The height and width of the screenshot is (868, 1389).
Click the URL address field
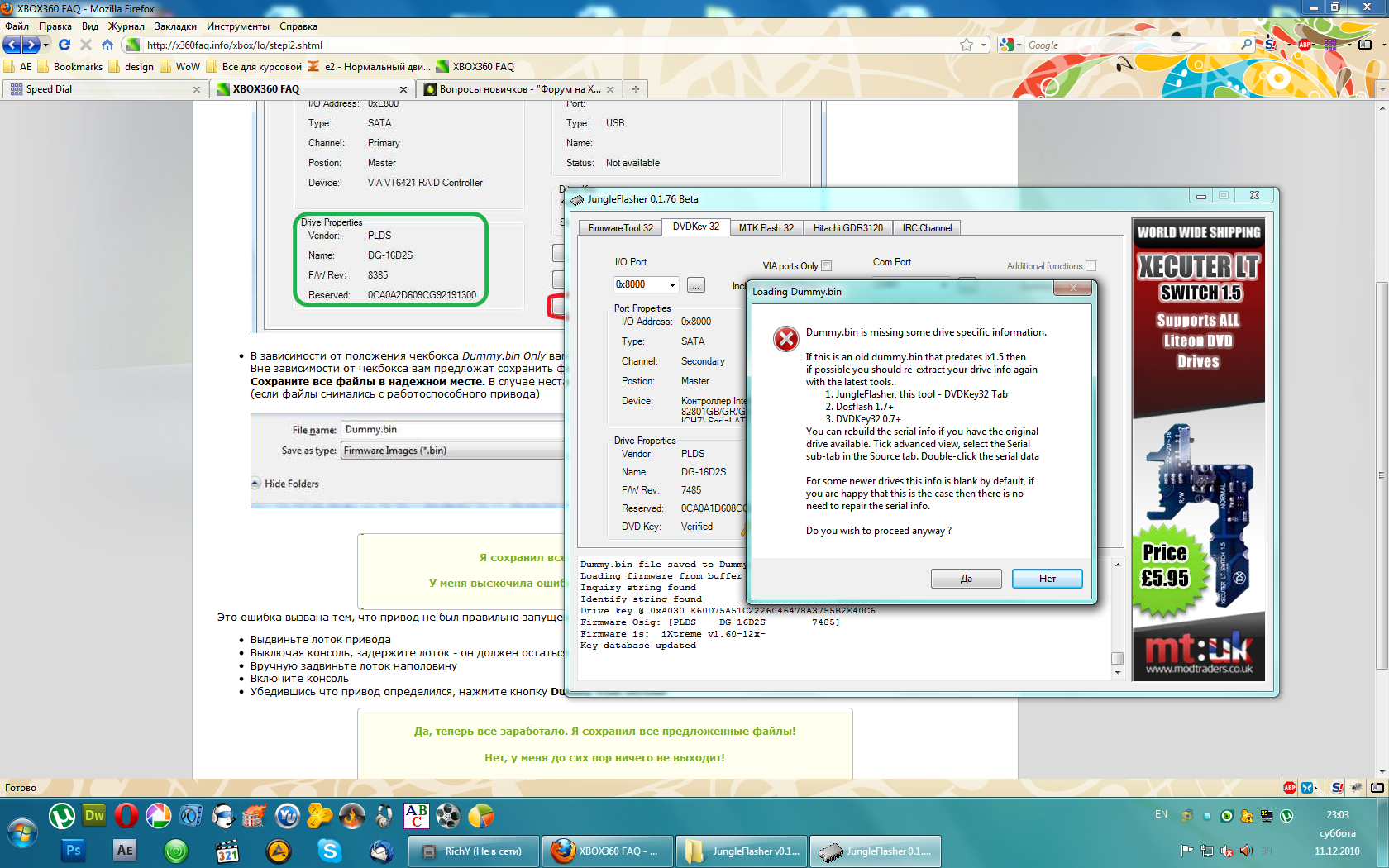coord(546,45)
